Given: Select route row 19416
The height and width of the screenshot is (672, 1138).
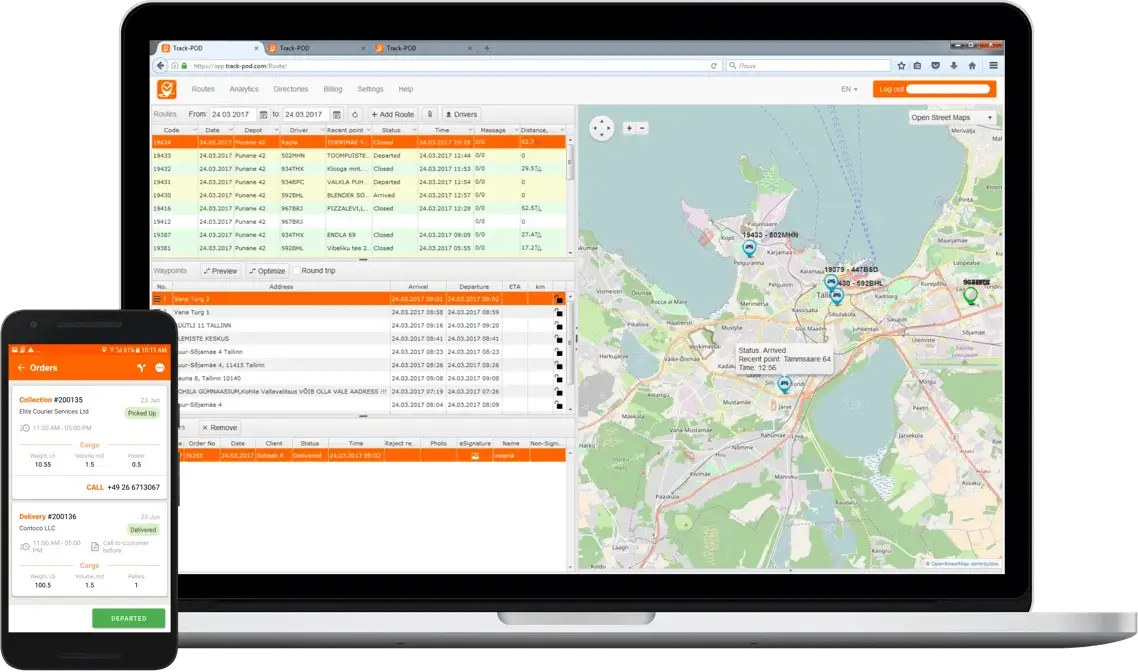Looking at the screenshot, I should [x=359, y=208].
